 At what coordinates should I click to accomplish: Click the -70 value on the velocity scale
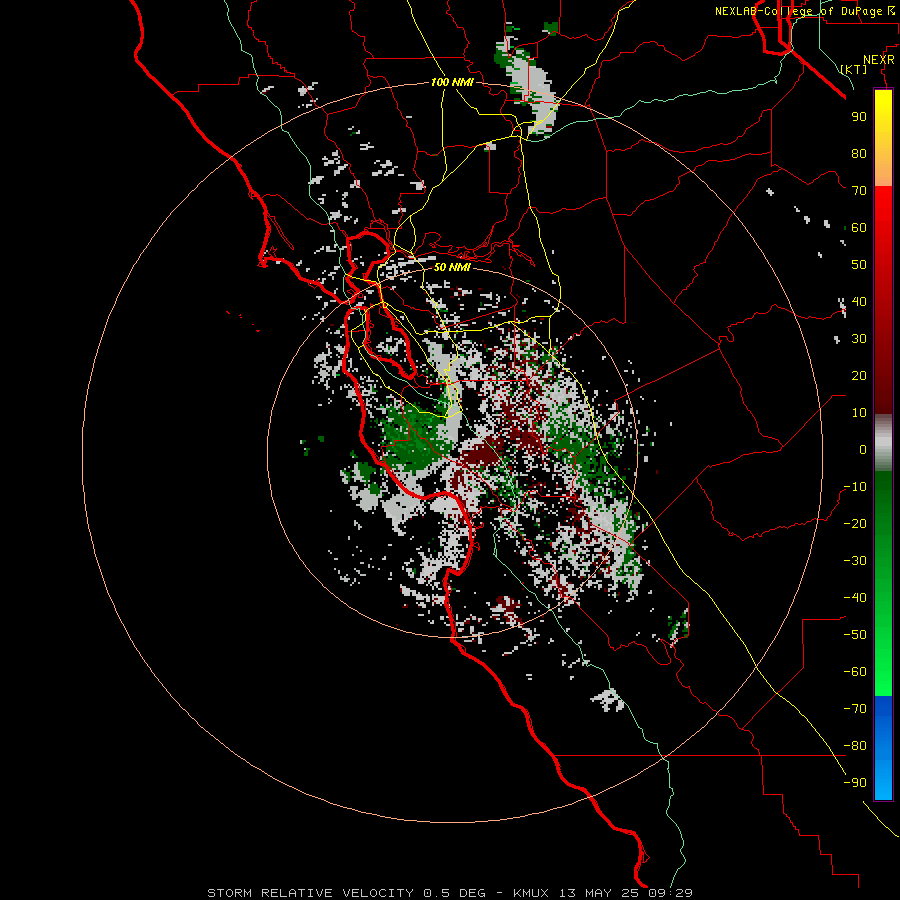(x=855, y=709)
